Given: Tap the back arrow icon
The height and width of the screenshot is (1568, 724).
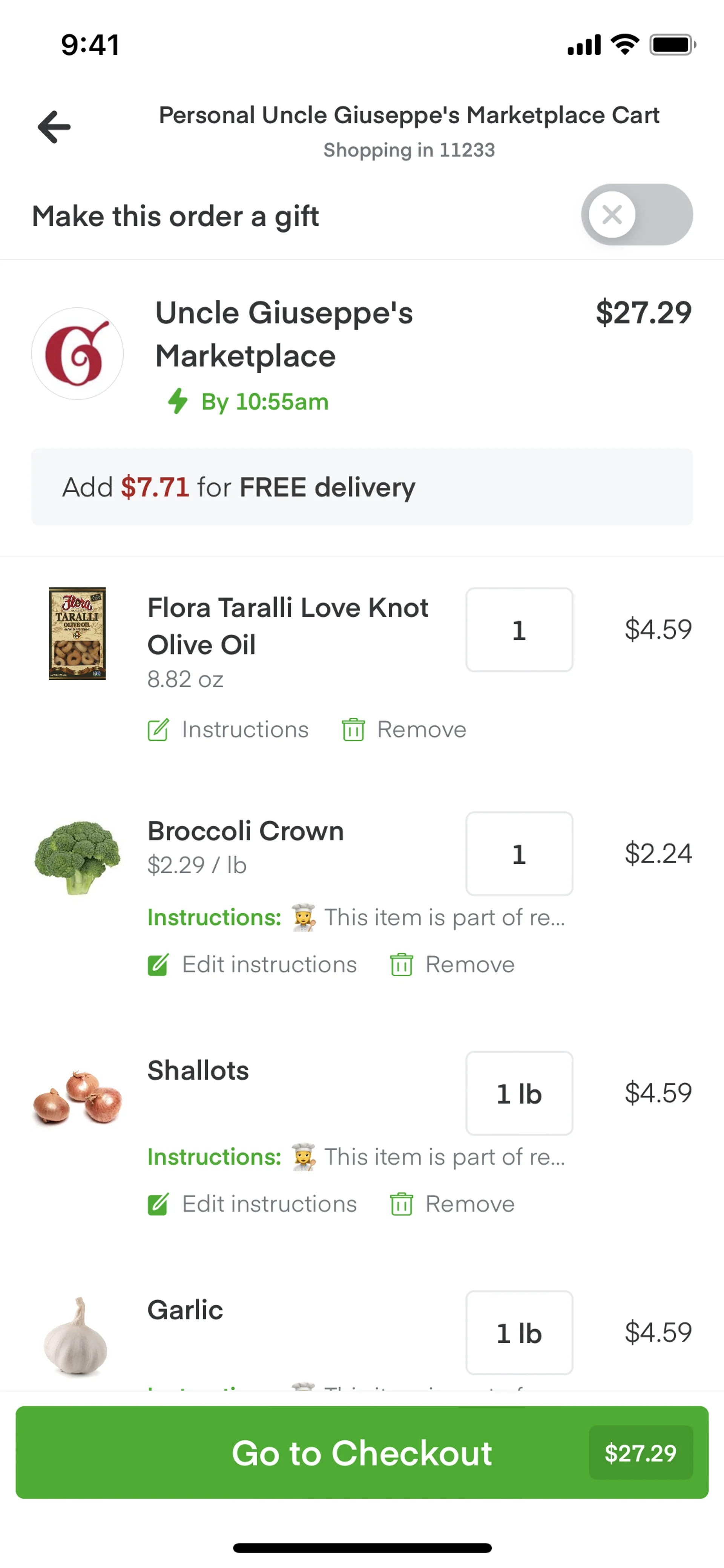Looking at the screenshot, I should [x=55, y=127].
